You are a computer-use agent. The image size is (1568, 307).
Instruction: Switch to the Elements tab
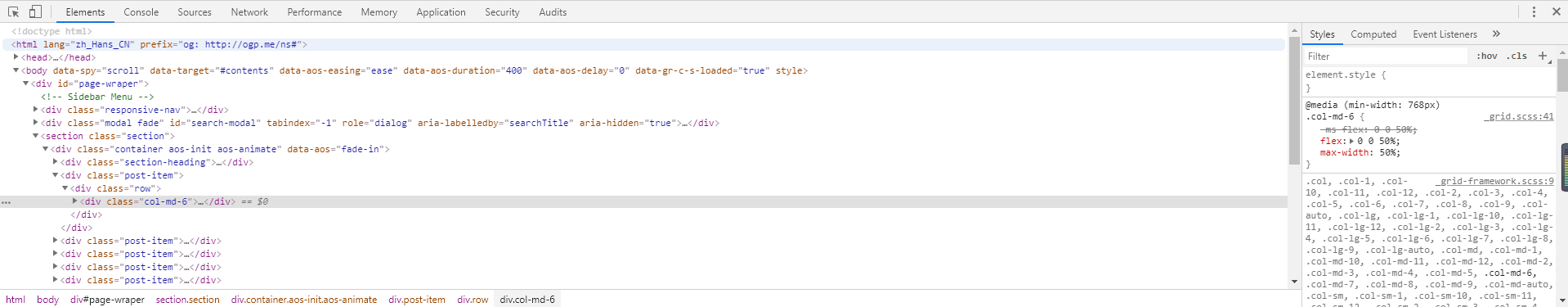click(85, 11)
